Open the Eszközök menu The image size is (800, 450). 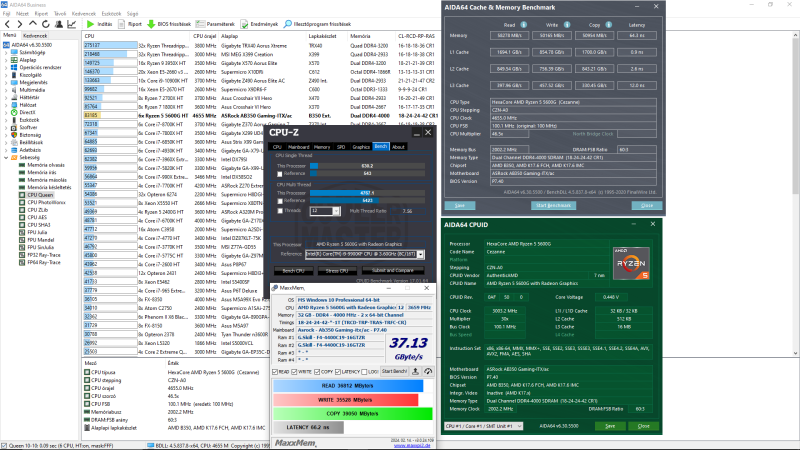(x=111, y=14)
